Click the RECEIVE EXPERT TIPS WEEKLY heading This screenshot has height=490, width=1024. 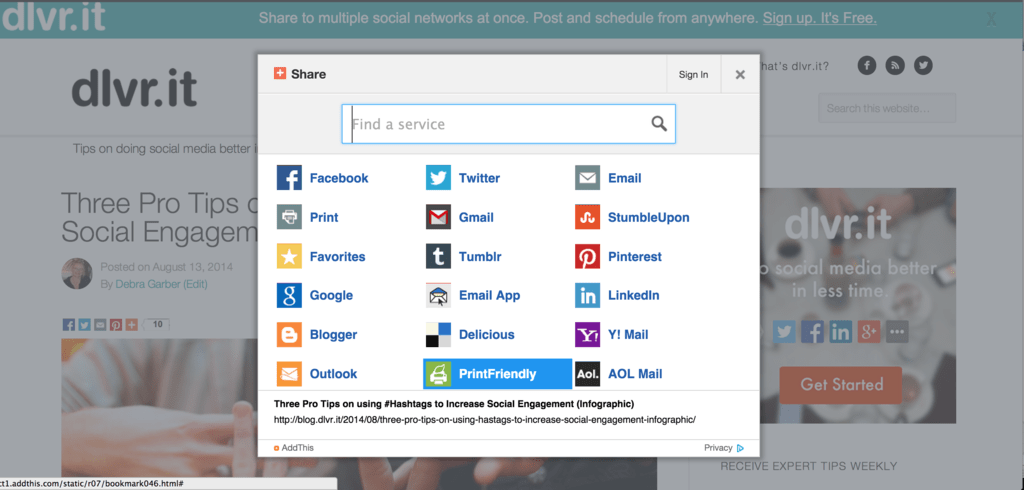(x=808, y=466)
